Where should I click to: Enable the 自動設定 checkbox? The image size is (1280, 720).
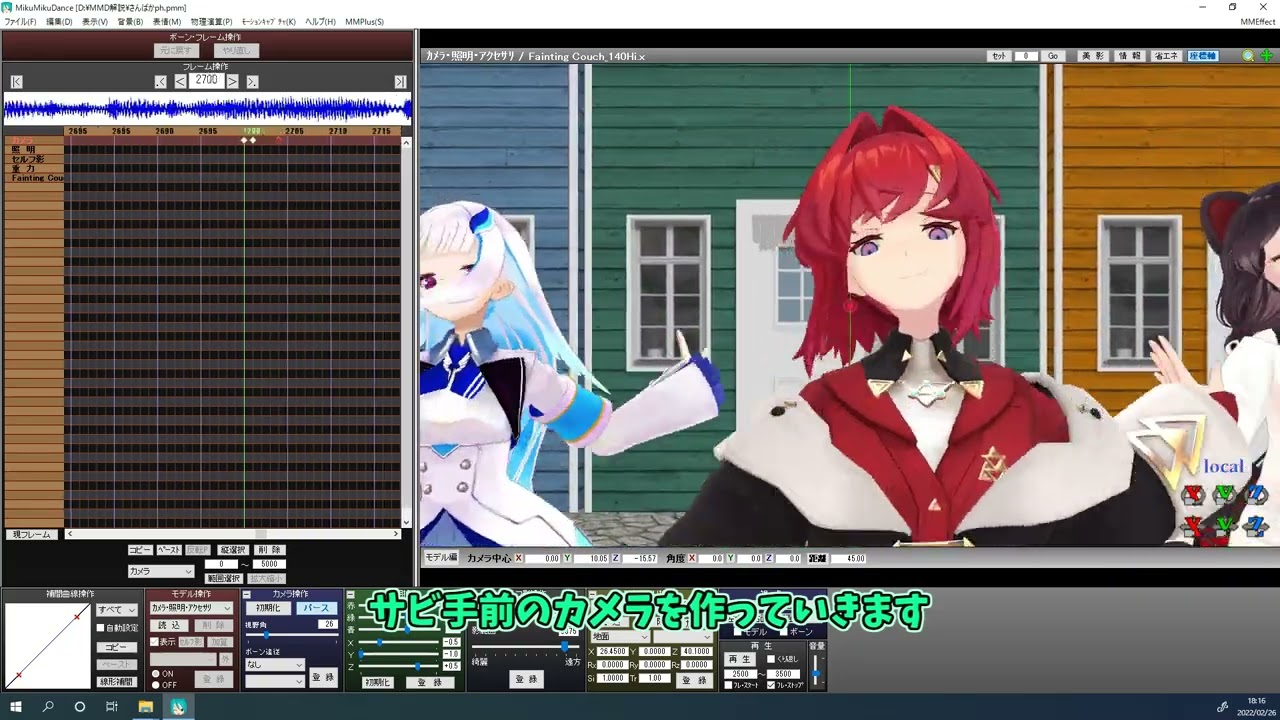[x=101, y=628]
